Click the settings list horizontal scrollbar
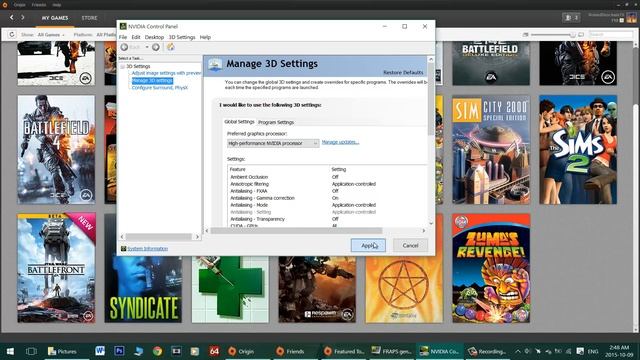Screen dimensions: 640x360 [297, 231]
